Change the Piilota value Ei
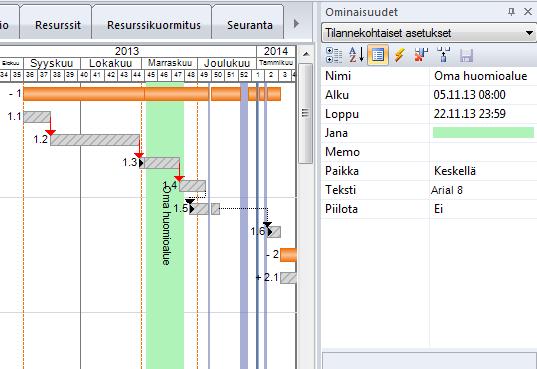The width and height of the screenshot is (537, 369). pos(483,209)
